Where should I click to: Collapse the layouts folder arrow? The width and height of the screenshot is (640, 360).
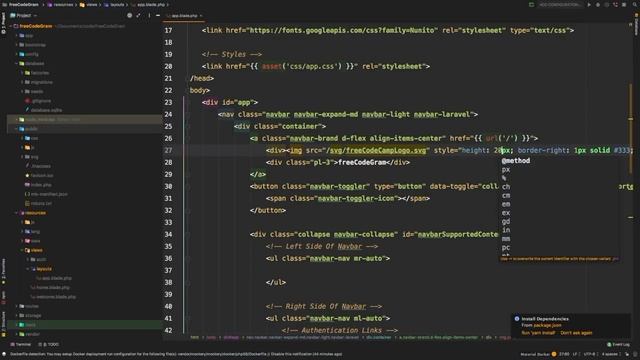(x=28, y=269)
